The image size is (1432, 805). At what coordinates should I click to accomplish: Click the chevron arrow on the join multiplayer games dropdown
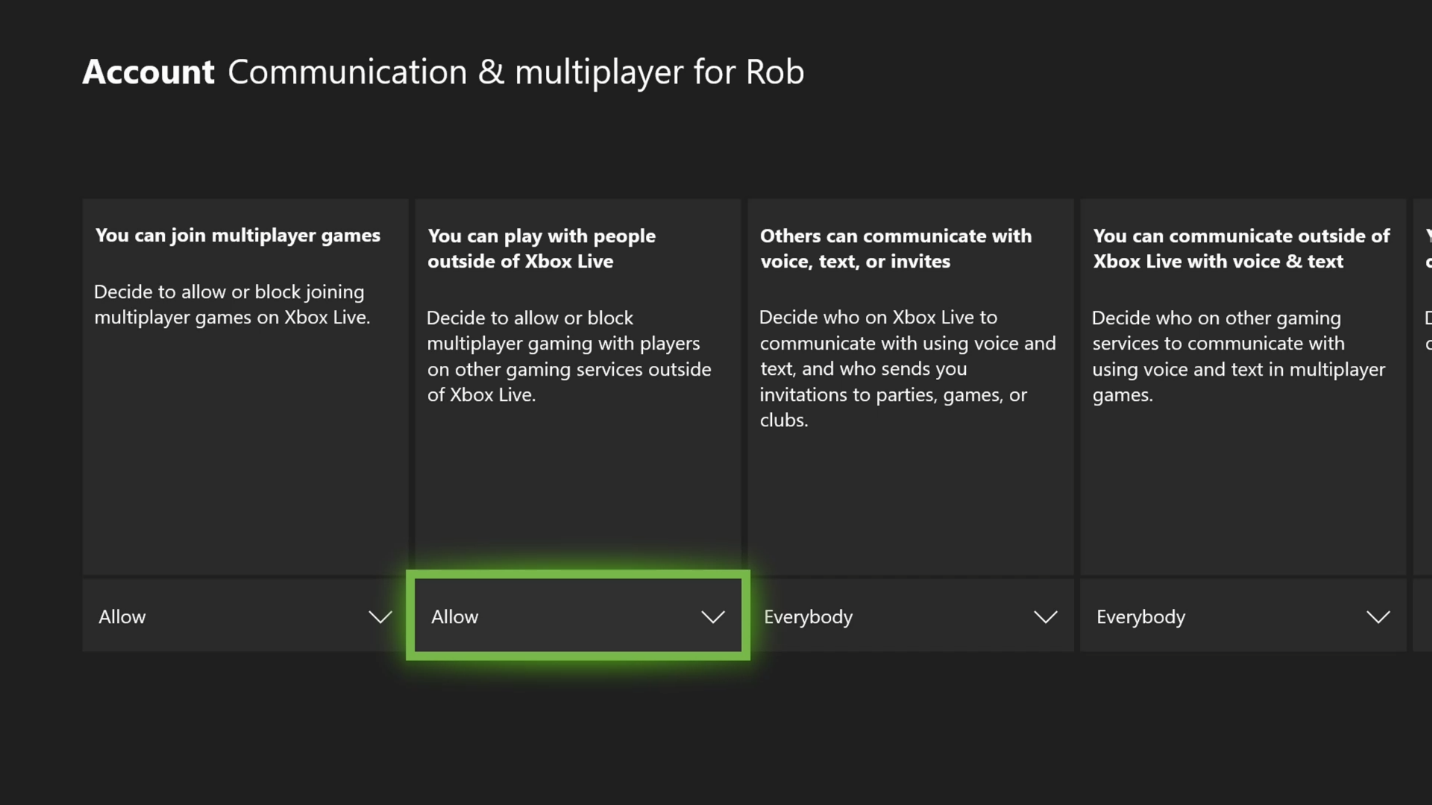[x=380, y=617]
